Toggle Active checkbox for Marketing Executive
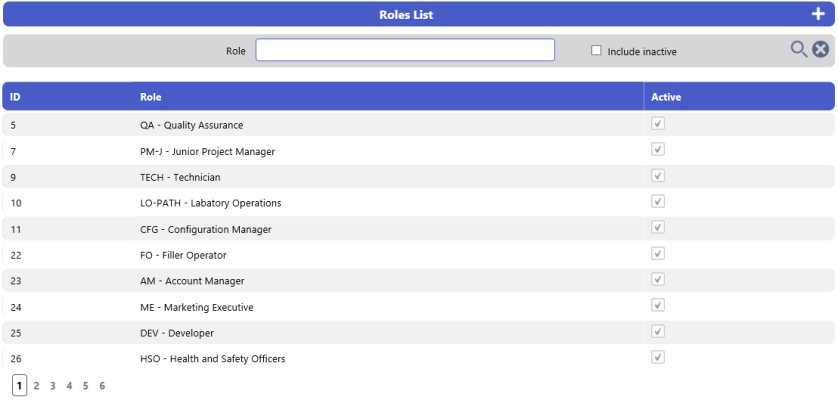The height and width of the screenshot is (400, 838). click(x=658, y=305)
